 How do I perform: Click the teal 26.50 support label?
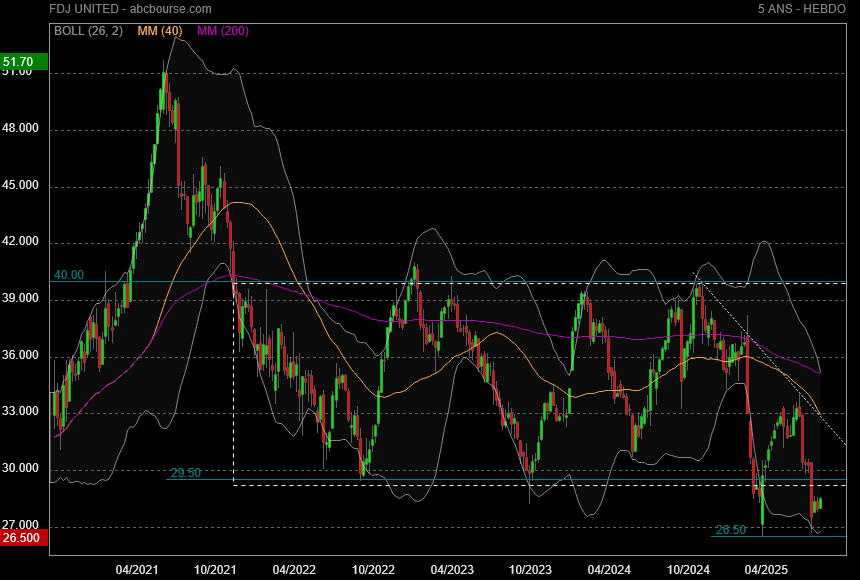(x=731, y=530)
